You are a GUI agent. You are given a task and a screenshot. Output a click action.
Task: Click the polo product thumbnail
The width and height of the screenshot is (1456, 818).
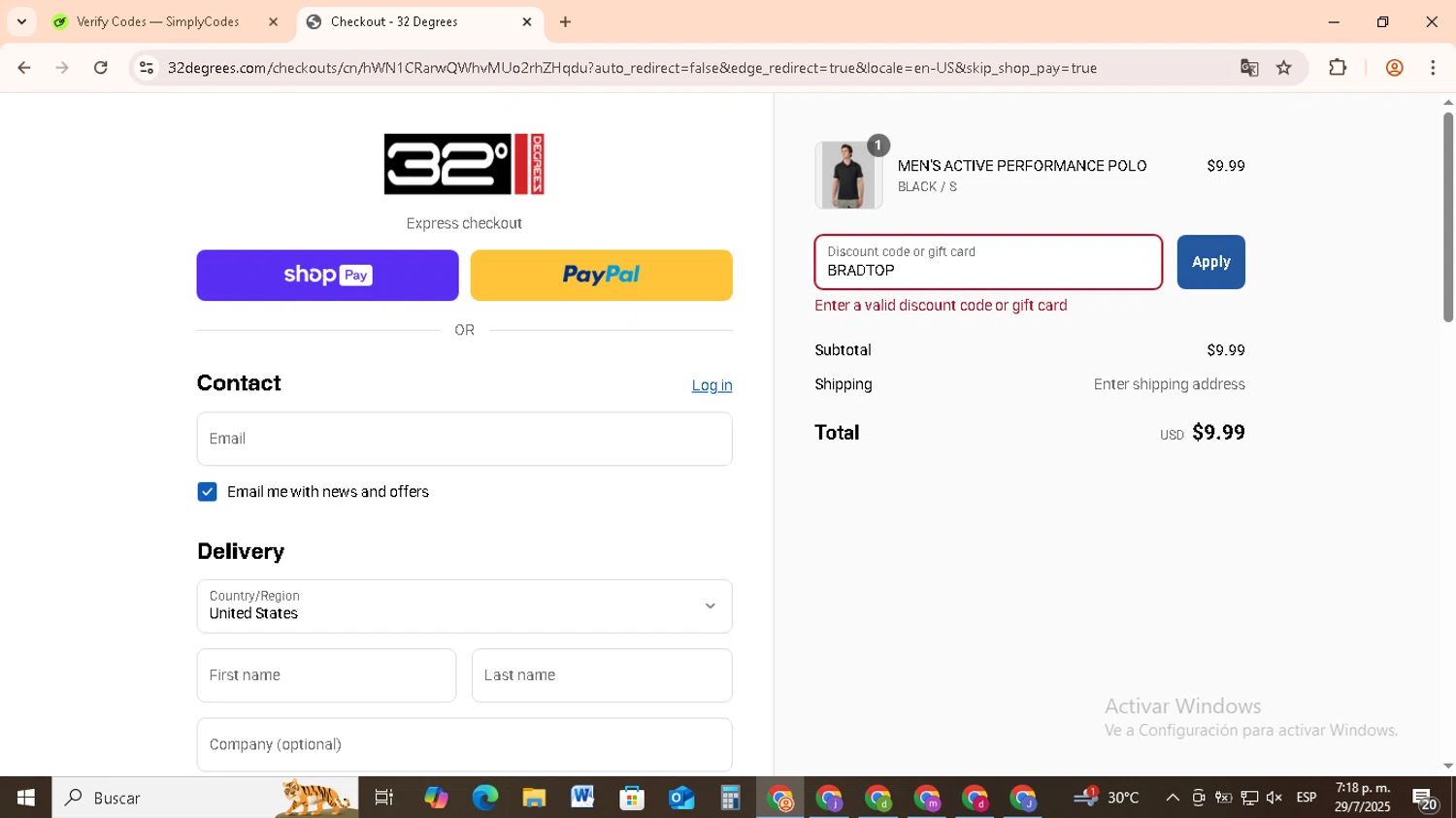848,175
